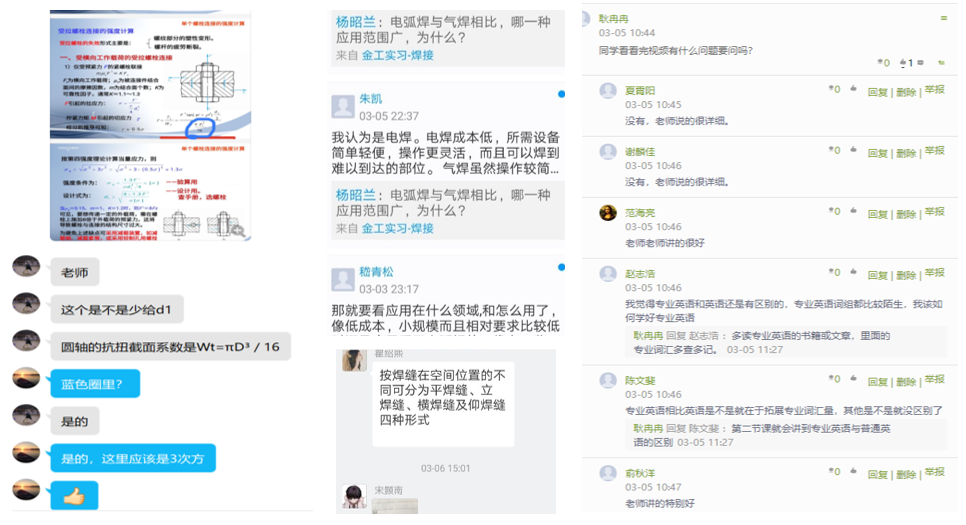The width and height of the screenshot is (966, 525).
Task: Click 回复 on 陈文斐's comment
Action: tap(877, 382)
